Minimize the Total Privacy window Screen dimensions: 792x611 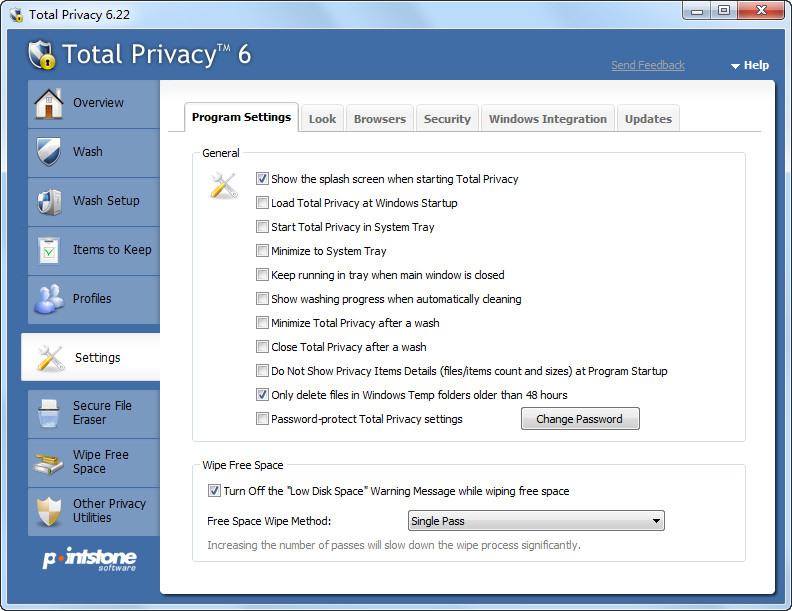coord(697,11)
